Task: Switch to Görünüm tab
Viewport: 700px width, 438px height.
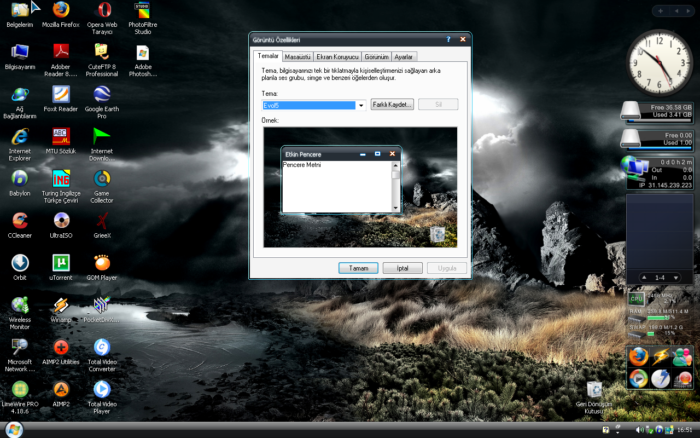Action: tap(376, 57)
